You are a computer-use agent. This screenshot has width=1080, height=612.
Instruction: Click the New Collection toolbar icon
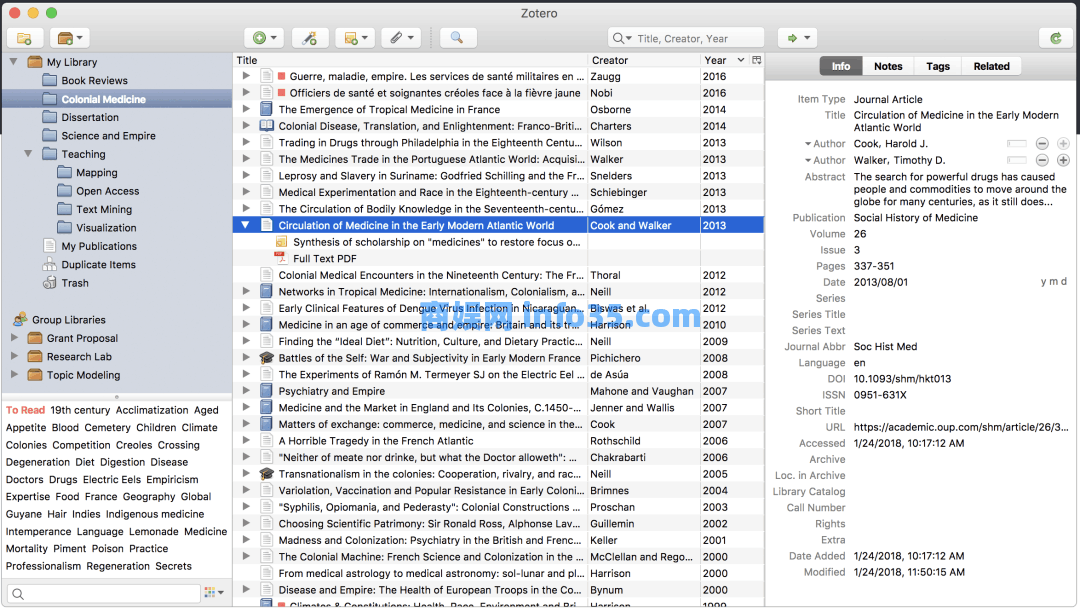pyautogui.click(x=25, y=39)
